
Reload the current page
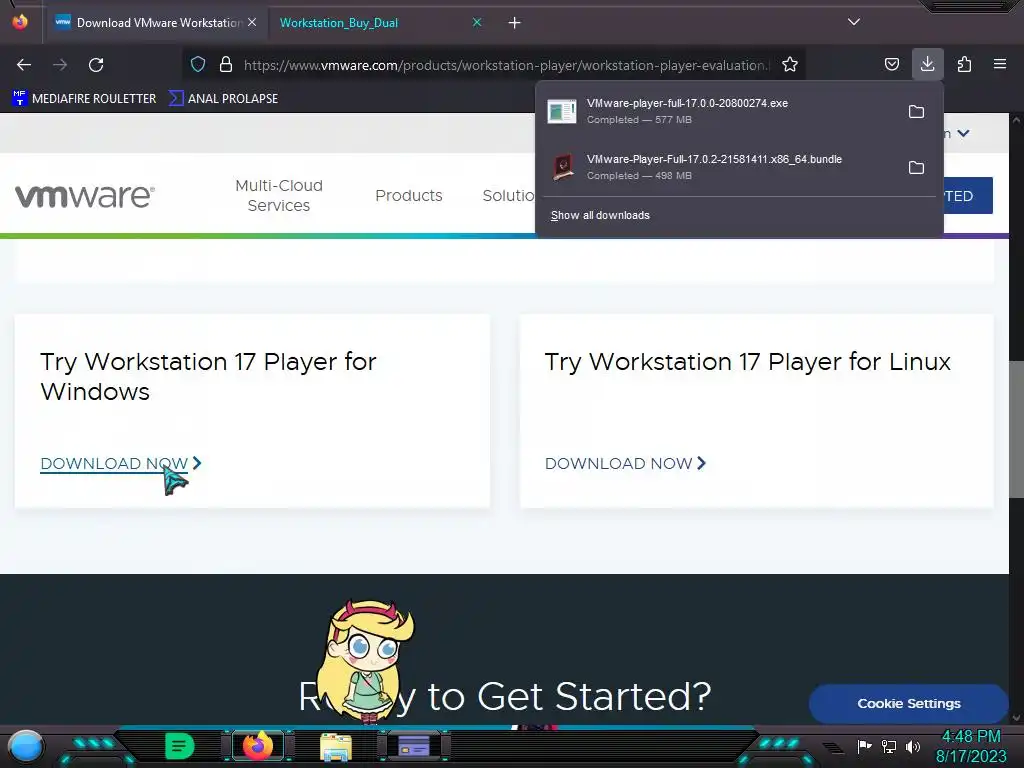(96, 65)
